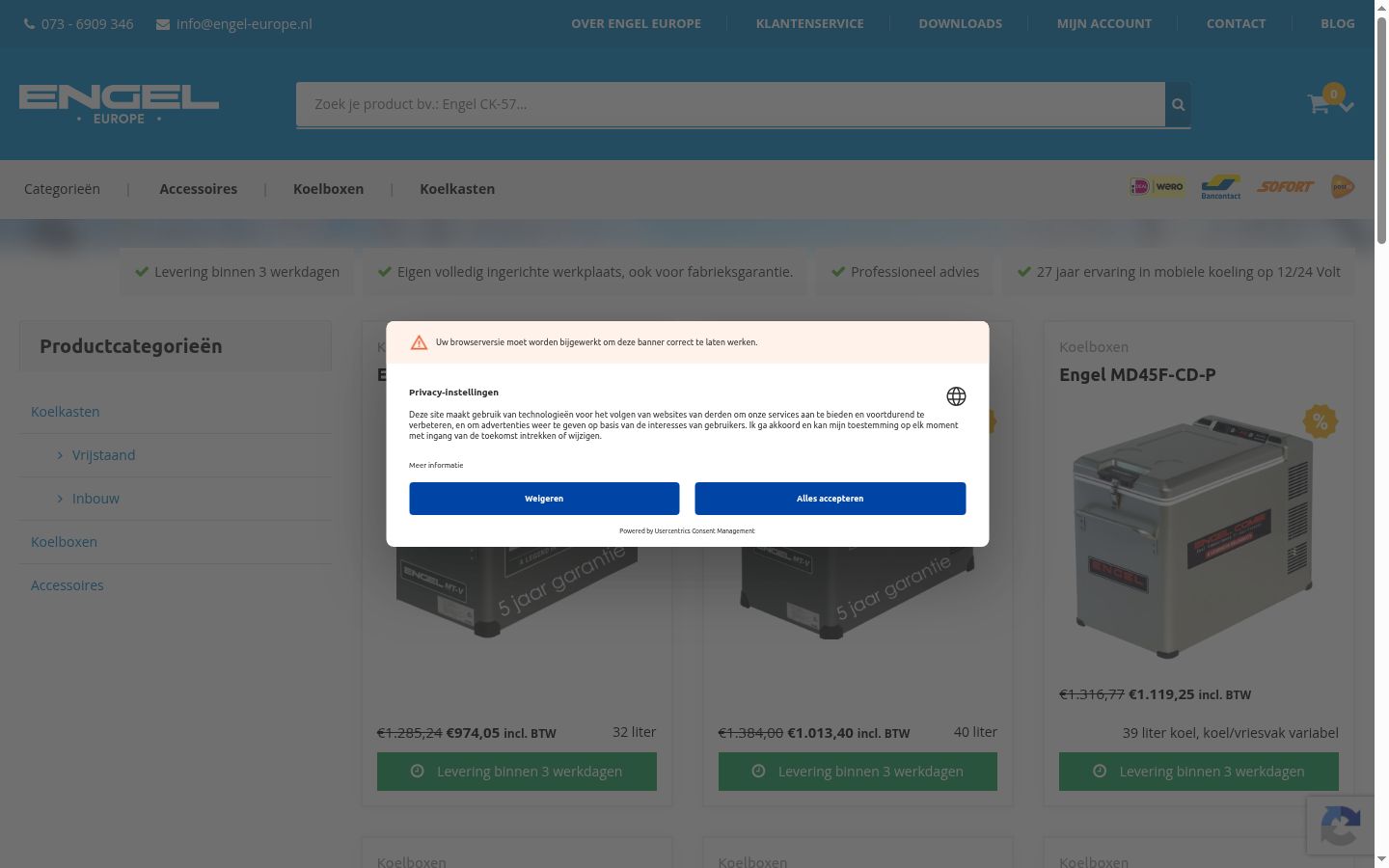
Task: Expand the Vrijstaand subcategory chevron
Action: click(60, 455)
